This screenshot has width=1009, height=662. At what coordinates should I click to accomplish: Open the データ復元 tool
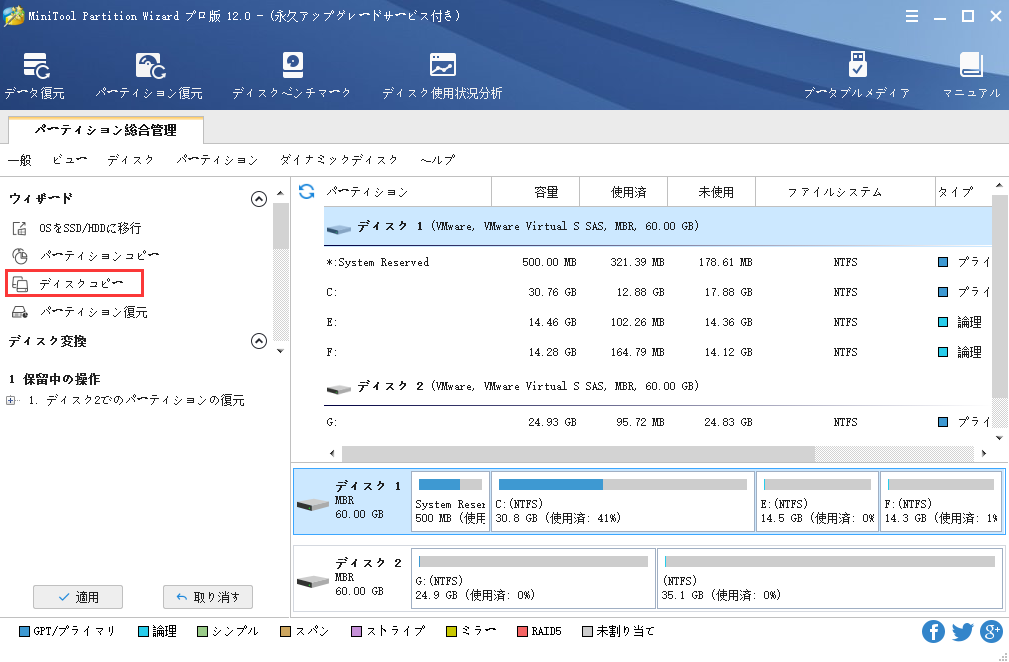34,75
